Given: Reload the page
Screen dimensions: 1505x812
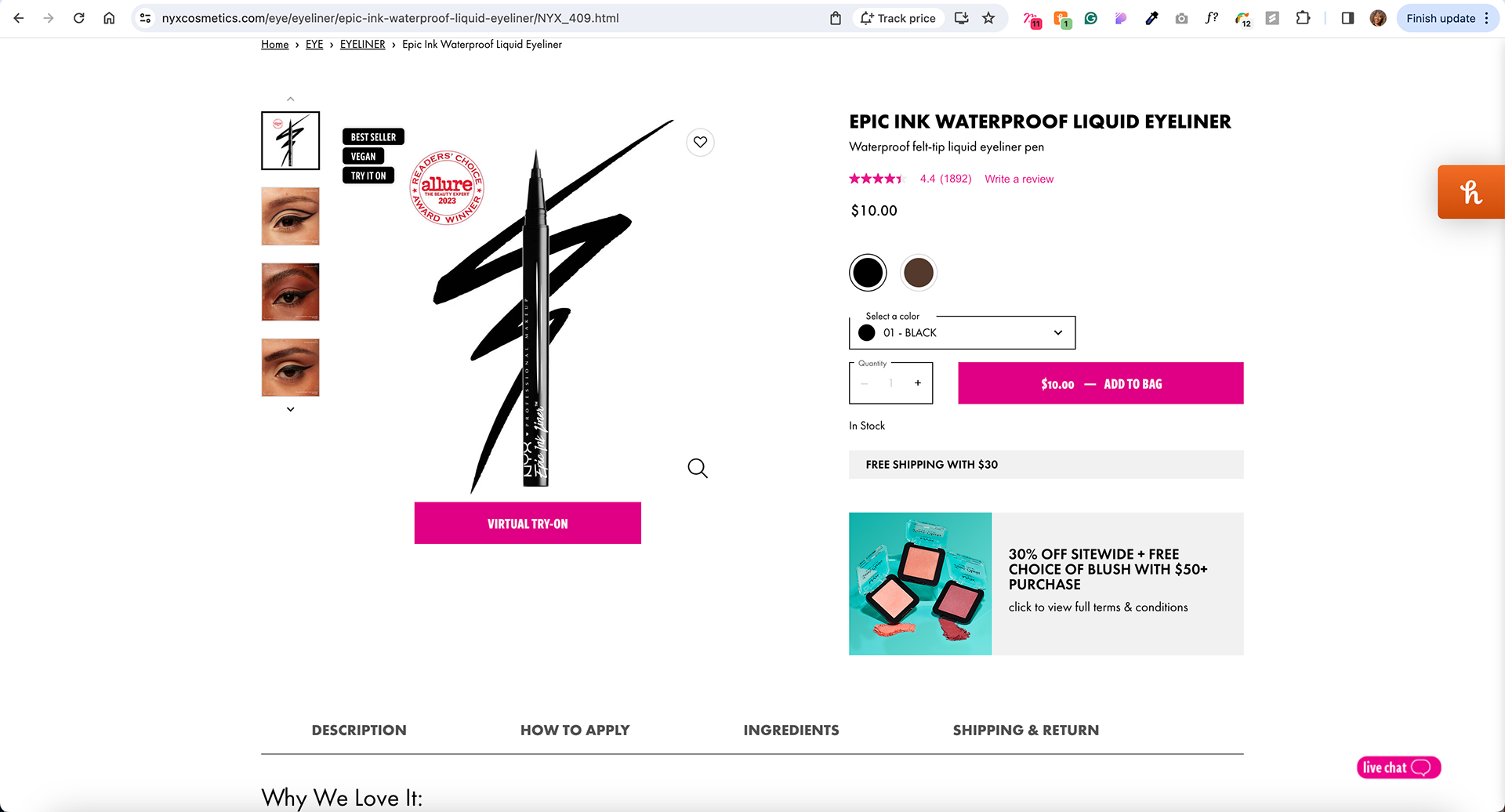Looking at the screenshot, I should click(79, 18).
